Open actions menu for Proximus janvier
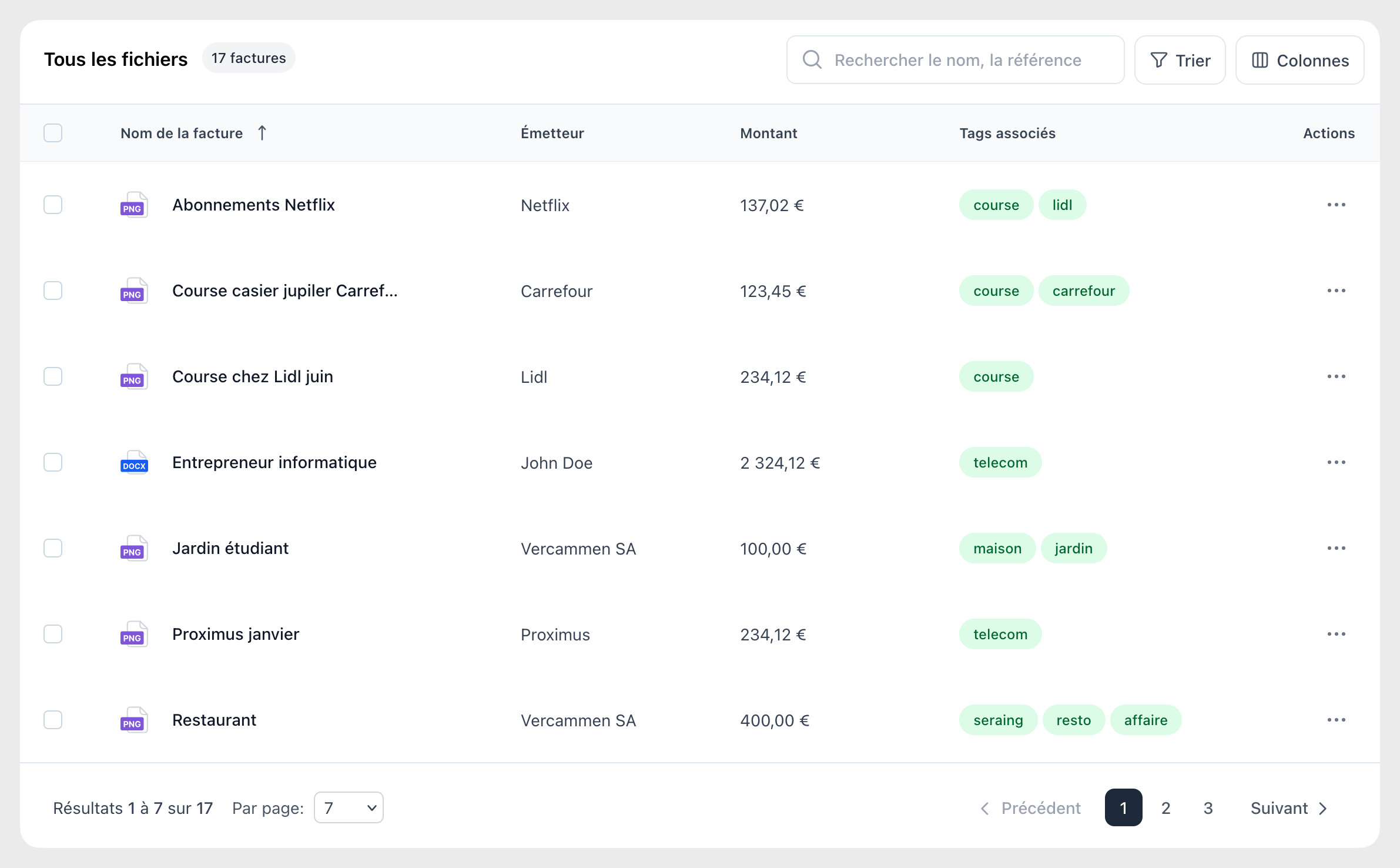The width and height of the screenshot is (1400, 868). [x=1336, y=634]
